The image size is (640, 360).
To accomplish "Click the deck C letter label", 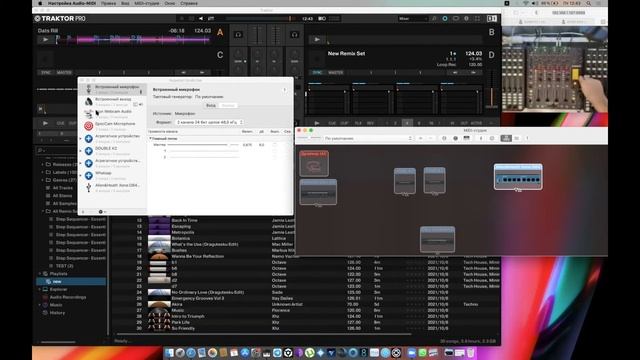I will pyautogui.click(x=220, y=55).
